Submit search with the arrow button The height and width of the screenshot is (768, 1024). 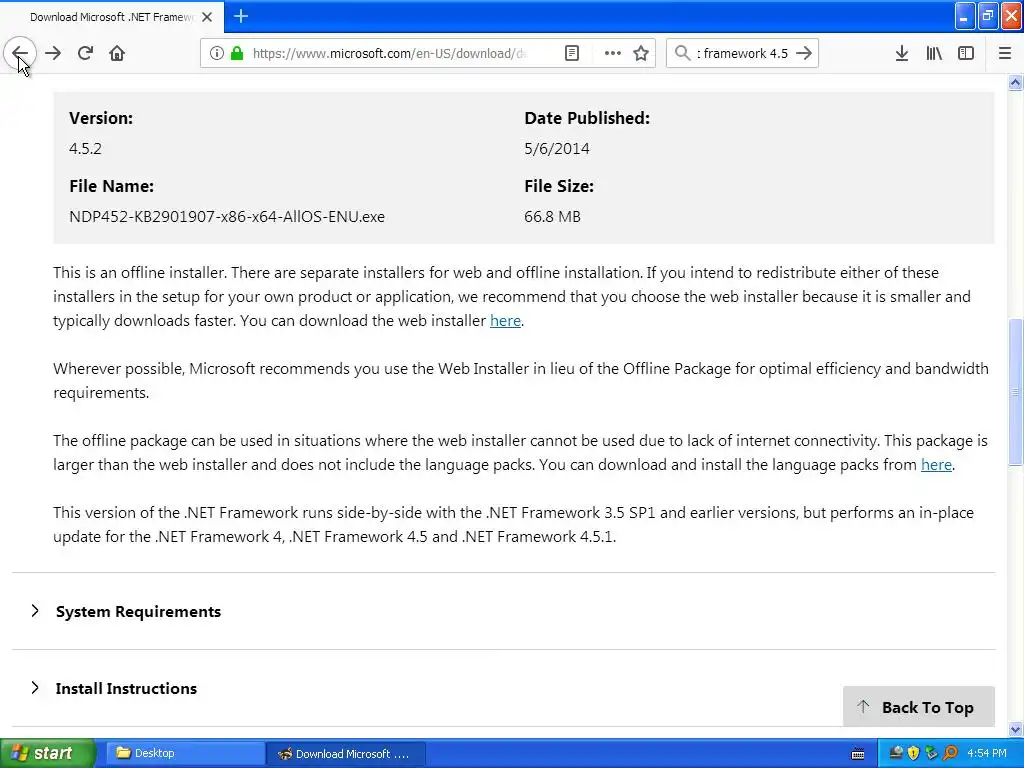coord(804,54)
